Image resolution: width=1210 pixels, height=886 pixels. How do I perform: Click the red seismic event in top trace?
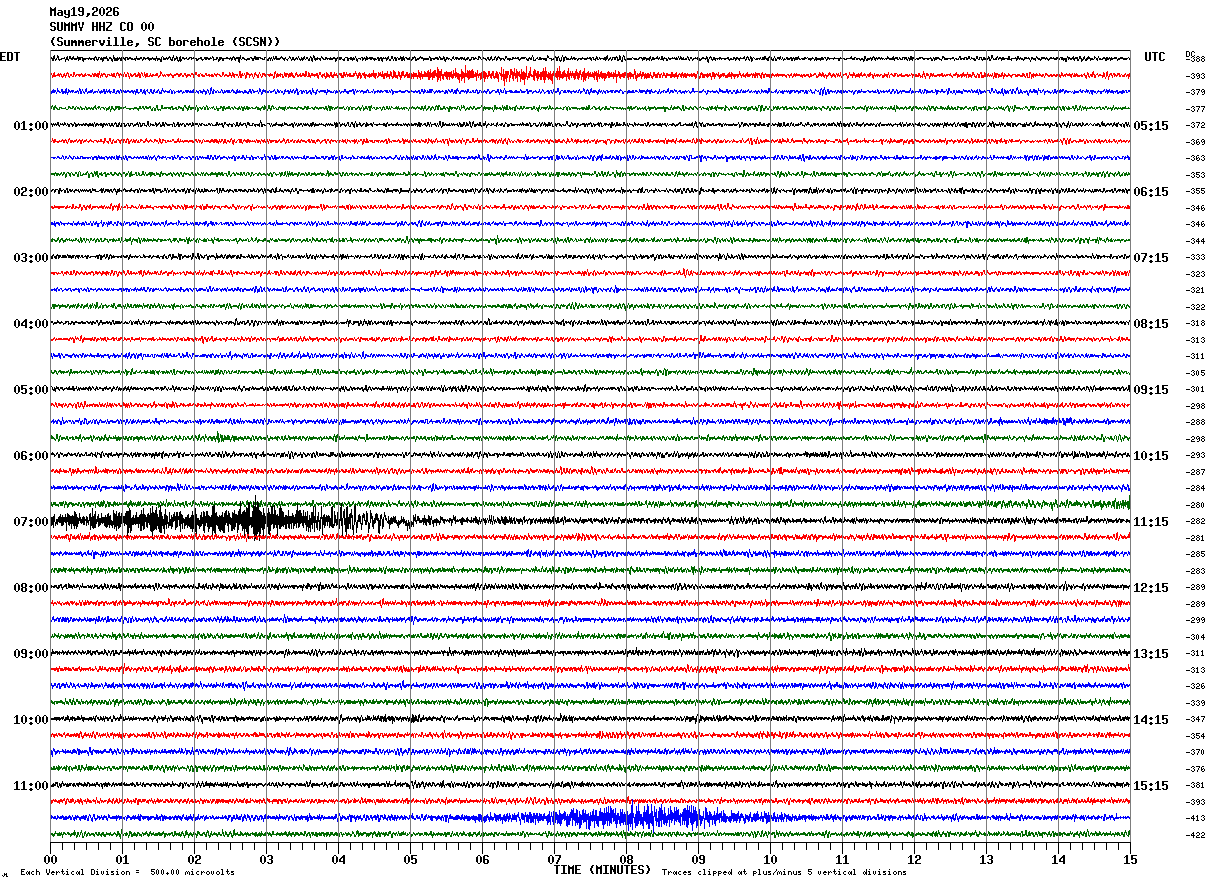[x=520, y=75]
